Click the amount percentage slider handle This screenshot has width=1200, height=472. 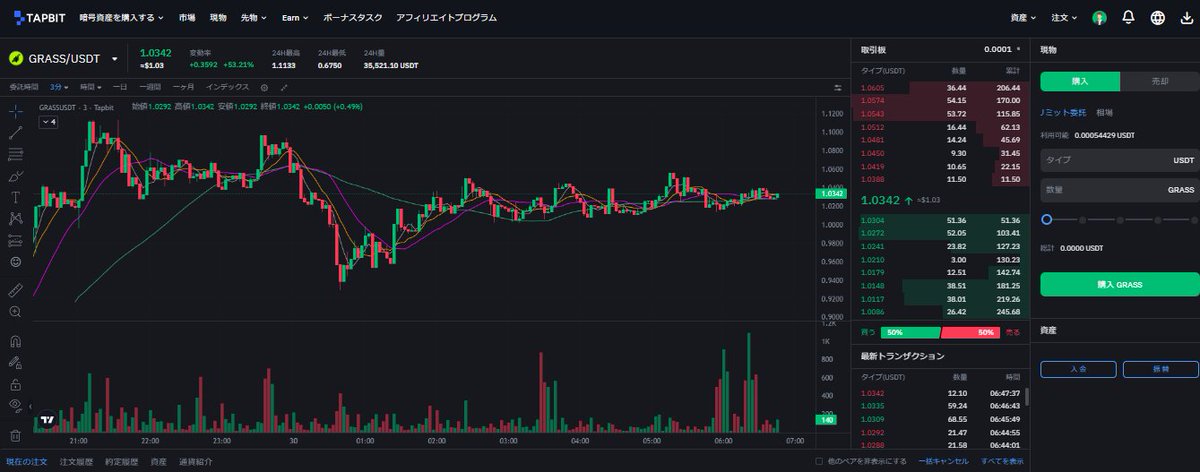point(1046,219)
